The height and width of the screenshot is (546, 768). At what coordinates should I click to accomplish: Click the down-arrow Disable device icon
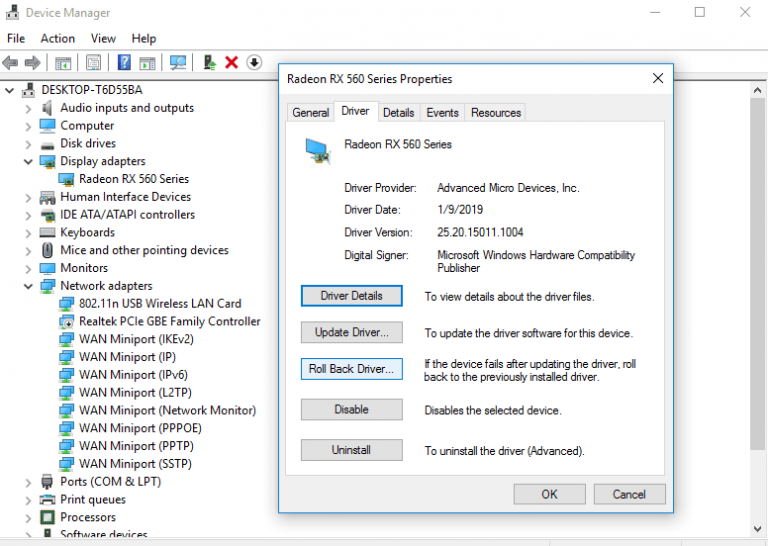(254, 62)
